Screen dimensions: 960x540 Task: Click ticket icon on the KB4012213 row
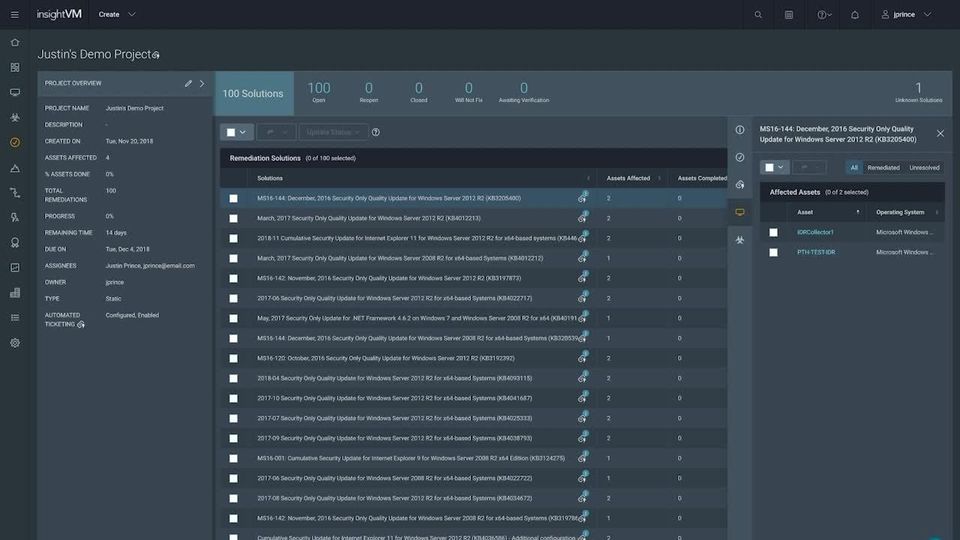click(582, 217)
